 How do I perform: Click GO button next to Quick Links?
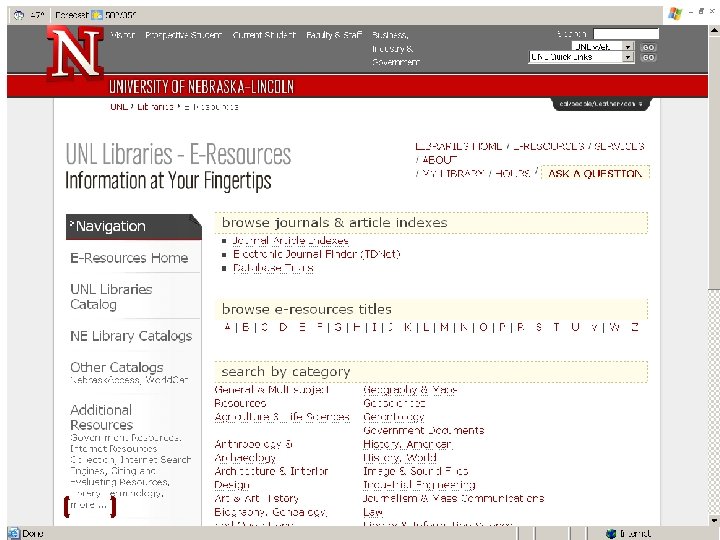click(x=648, y=57)
